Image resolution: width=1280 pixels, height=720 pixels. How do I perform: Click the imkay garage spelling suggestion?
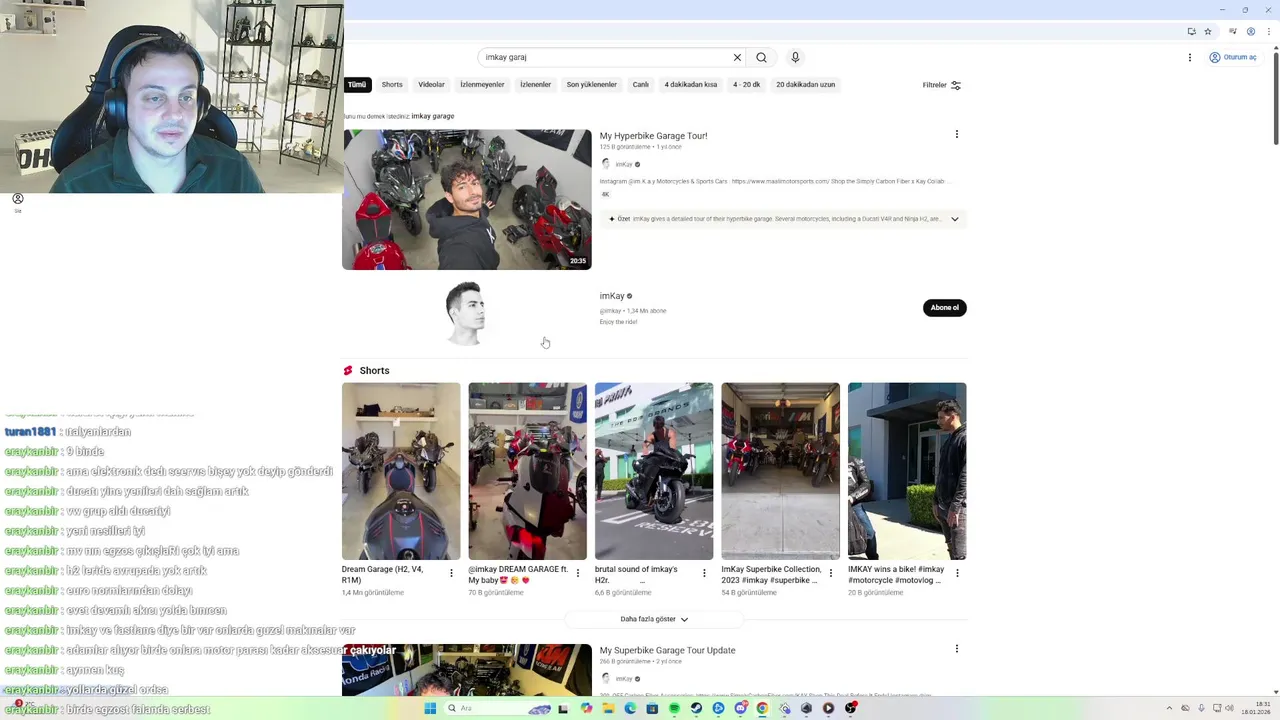click(433, 116)
